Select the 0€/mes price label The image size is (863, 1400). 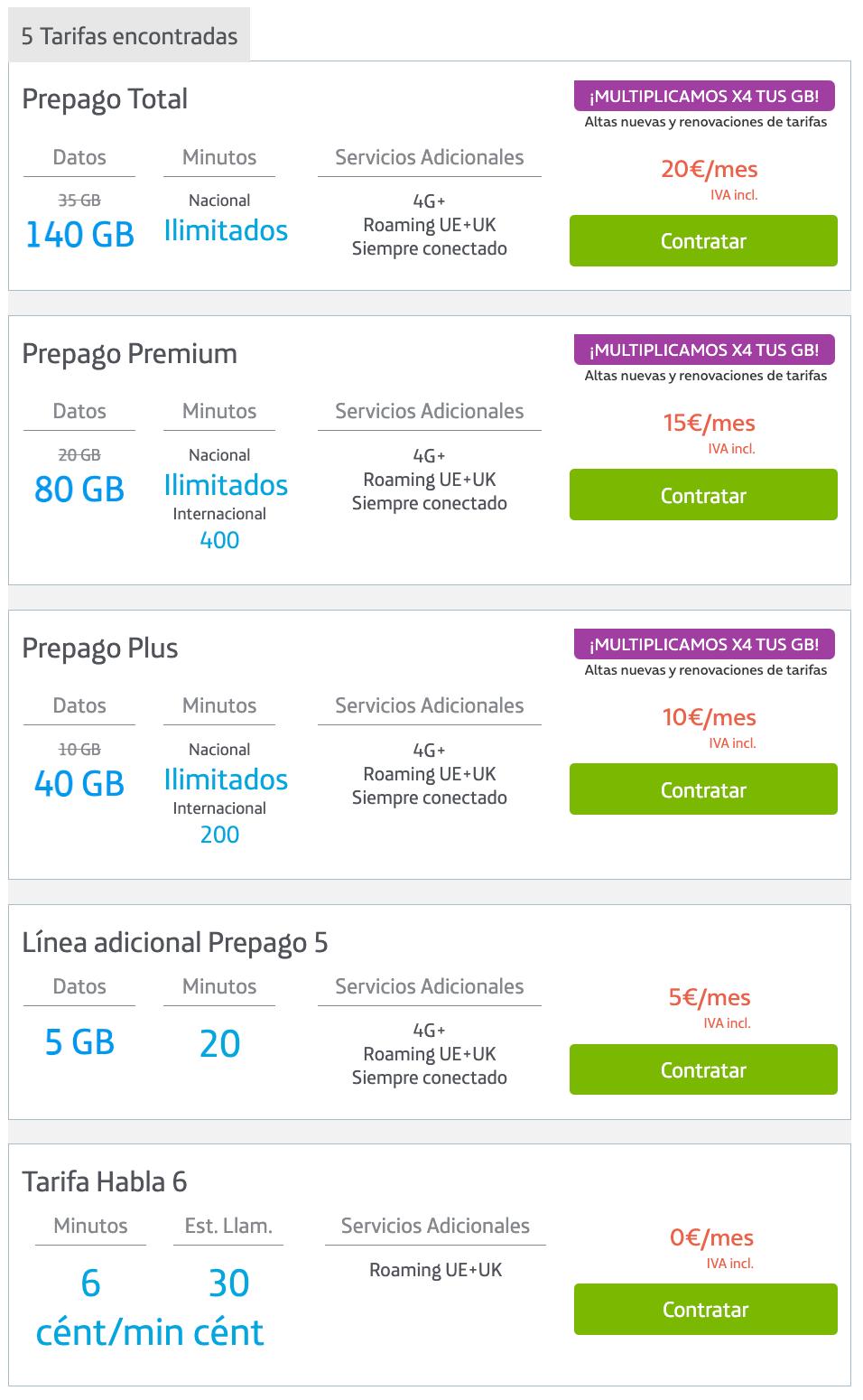pyautogui.click(x=711, y=1238)
